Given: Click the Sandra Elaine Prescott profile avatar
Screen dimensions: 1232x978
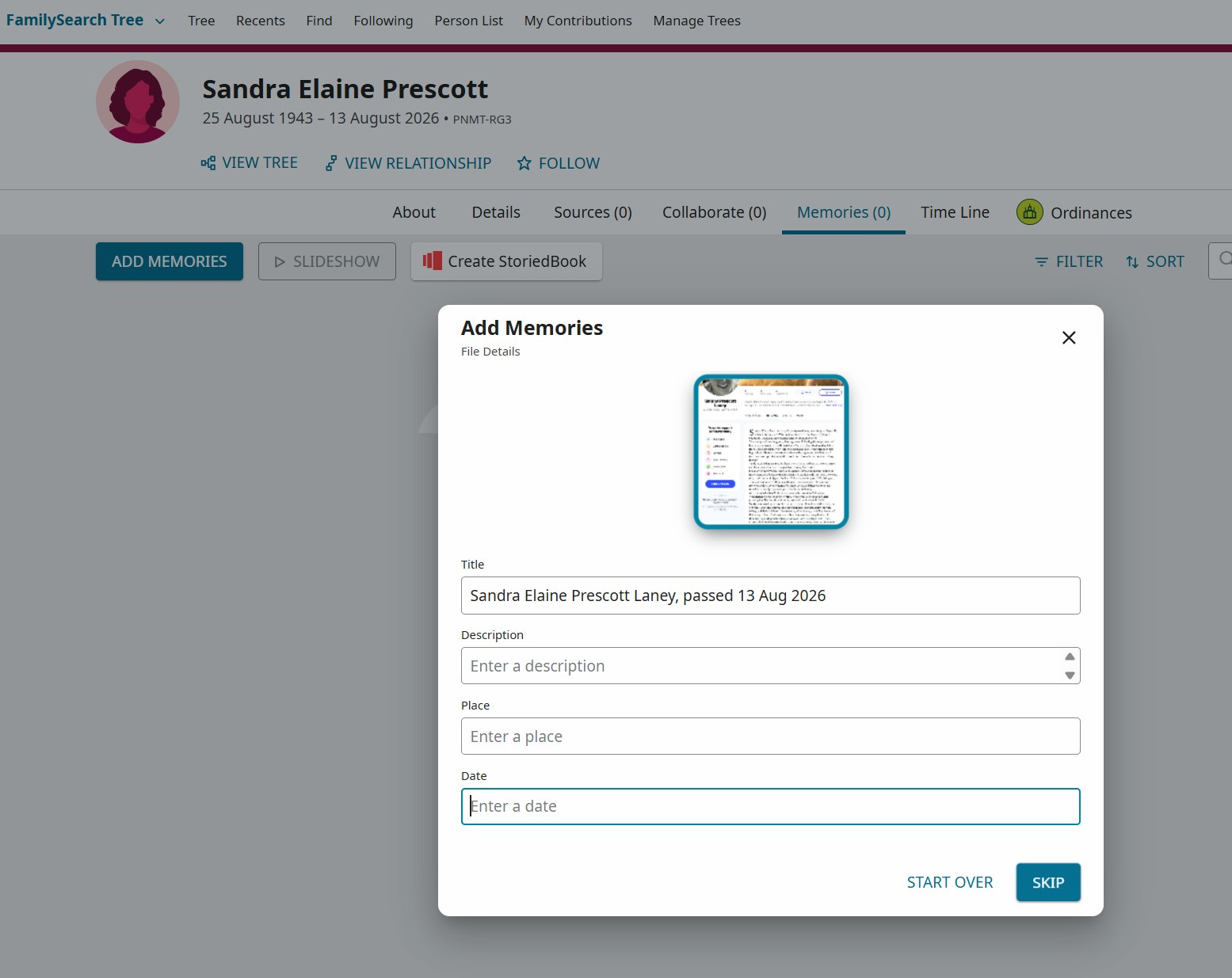Looking at the screenshot, I should click(x=138, y=101).
